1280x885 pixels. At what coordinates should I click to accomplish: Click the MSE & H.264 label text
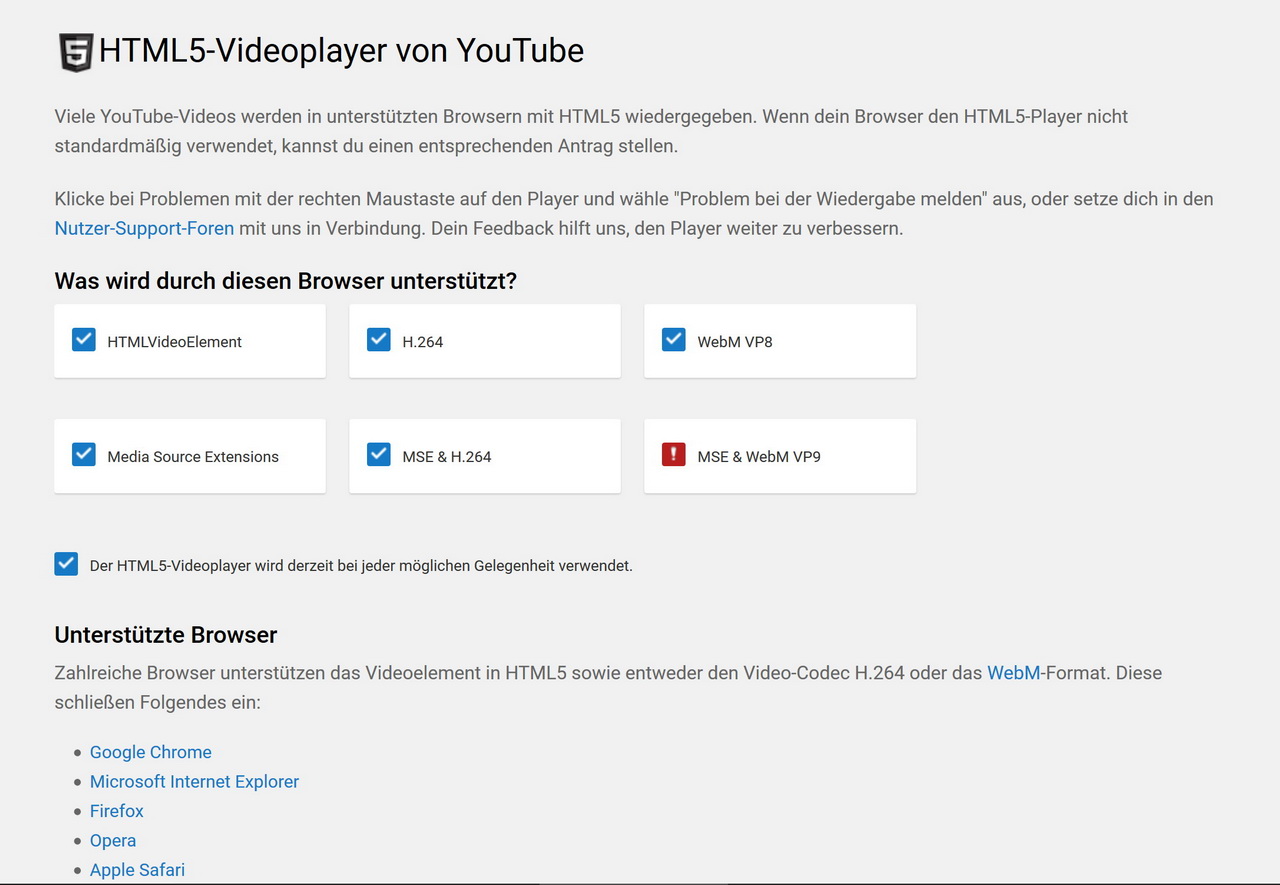447,457
